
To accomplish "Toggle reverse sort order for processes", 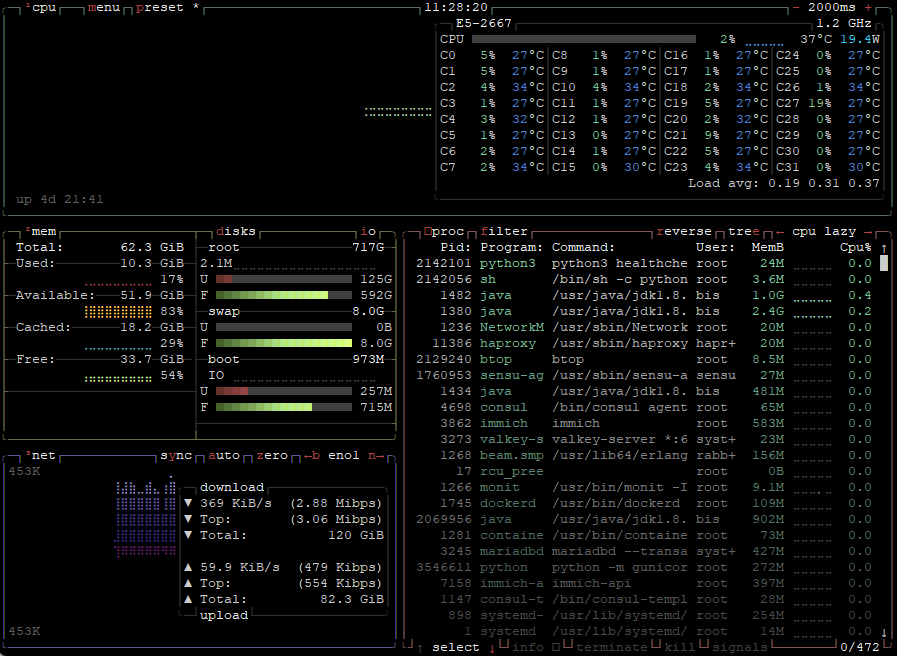I will click(684, 231).
